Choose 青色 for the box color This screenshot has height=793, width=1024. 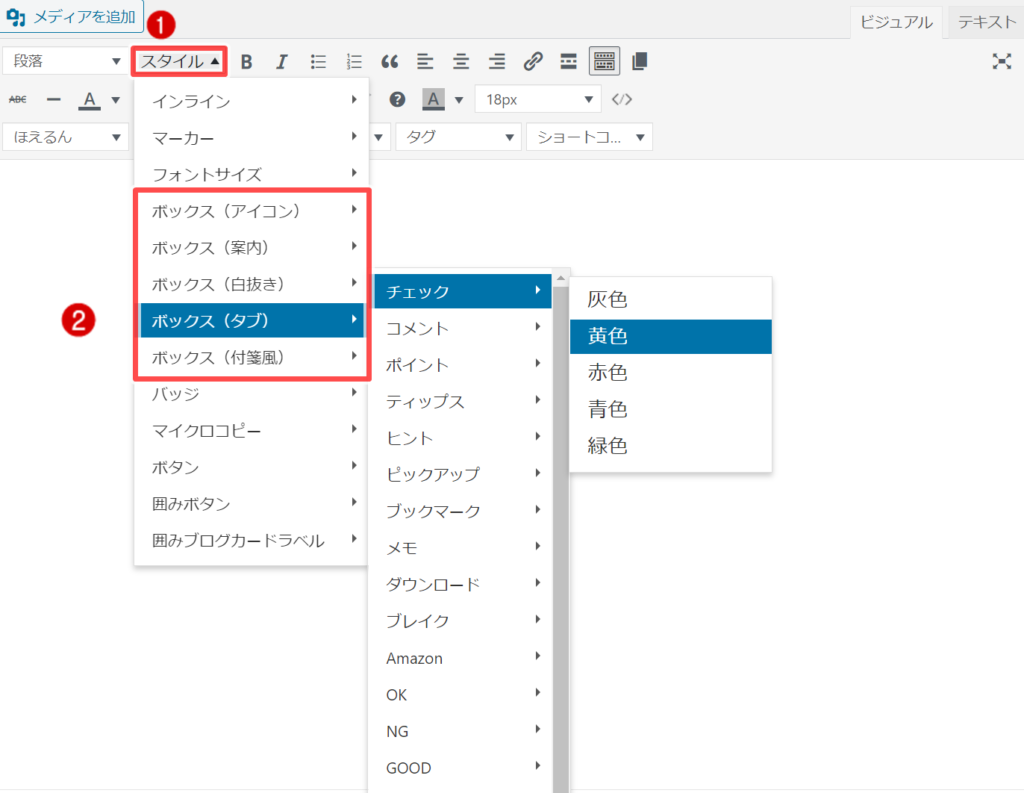pos(671,409)
